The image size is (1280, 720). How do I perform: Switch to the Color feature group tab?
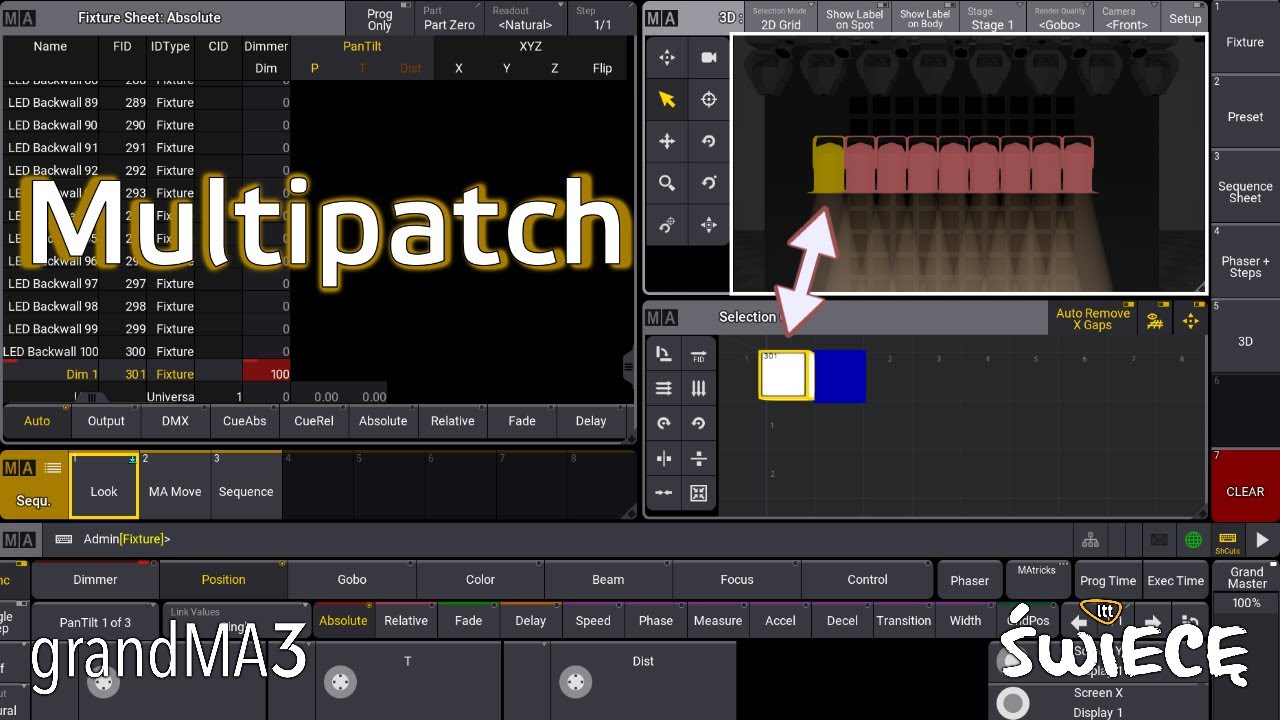click(x=480, y=579)
